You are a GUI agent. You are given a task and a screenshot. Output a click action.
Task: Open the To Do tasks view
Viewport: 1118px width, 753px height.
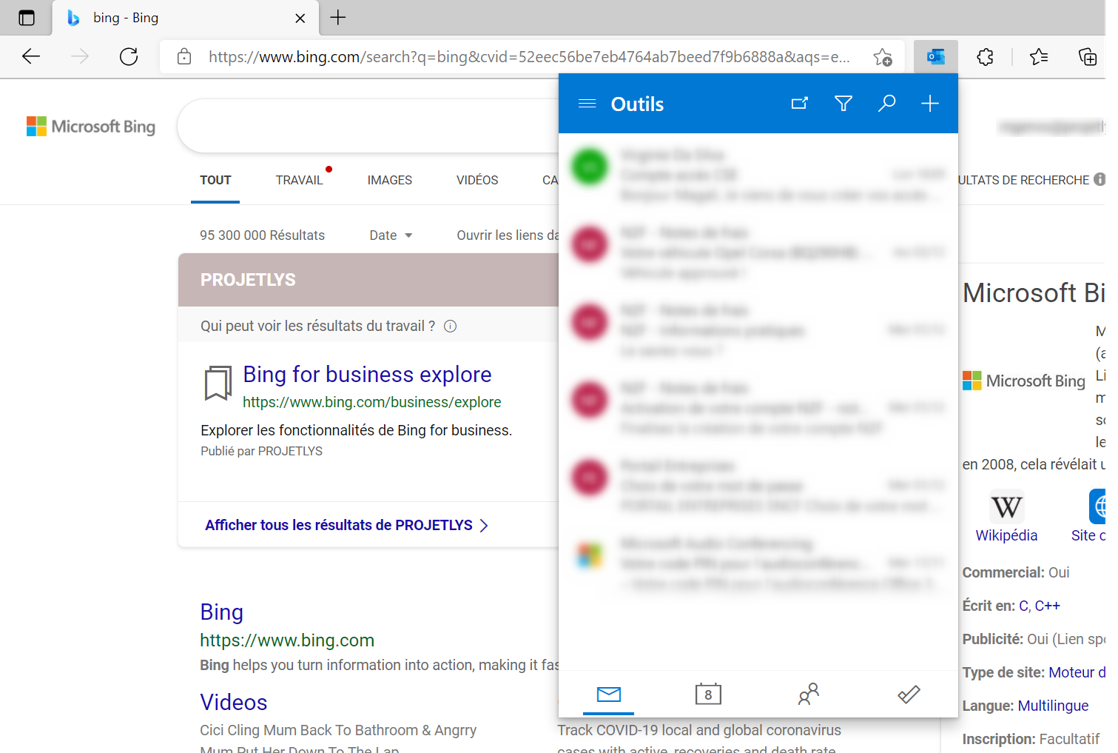(908, 694)
